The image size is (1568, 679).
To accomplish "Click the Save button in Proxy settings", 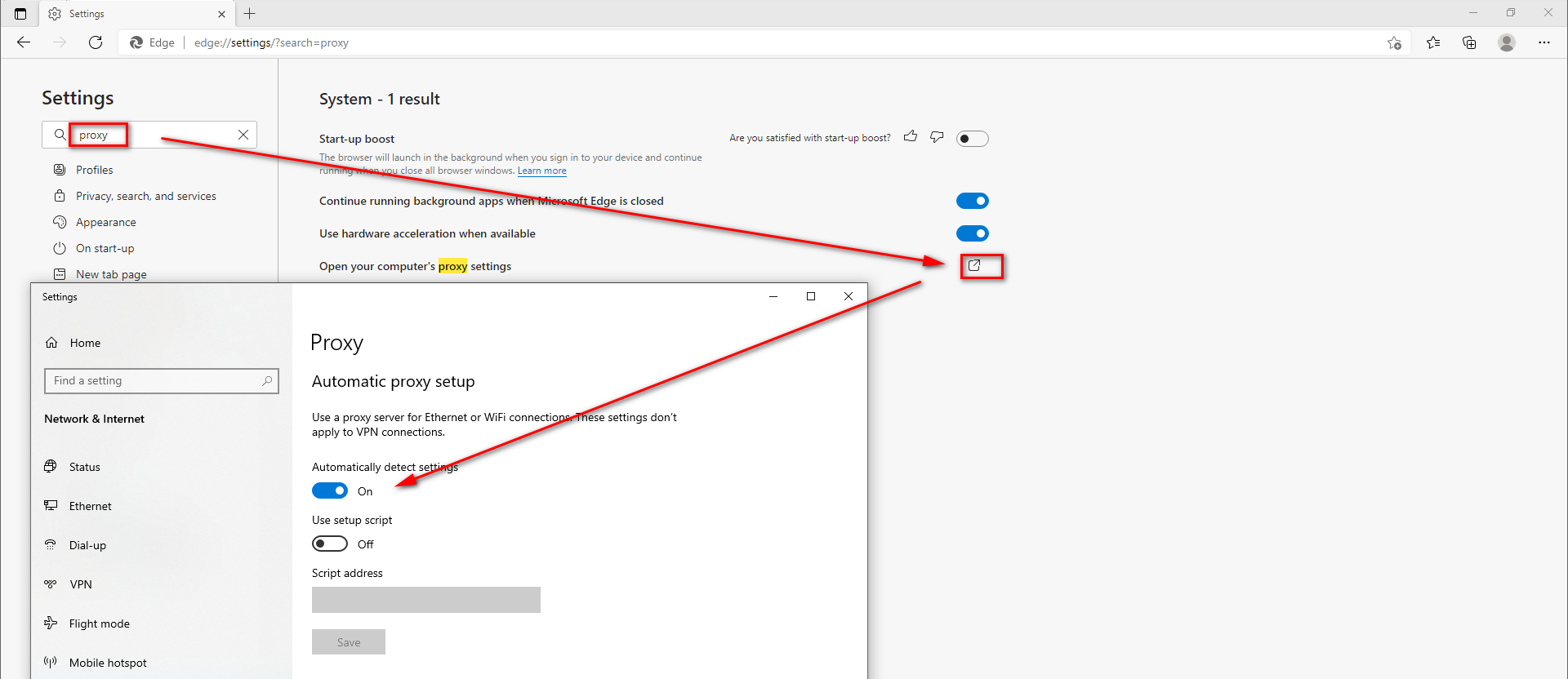I will coord(349,642).
